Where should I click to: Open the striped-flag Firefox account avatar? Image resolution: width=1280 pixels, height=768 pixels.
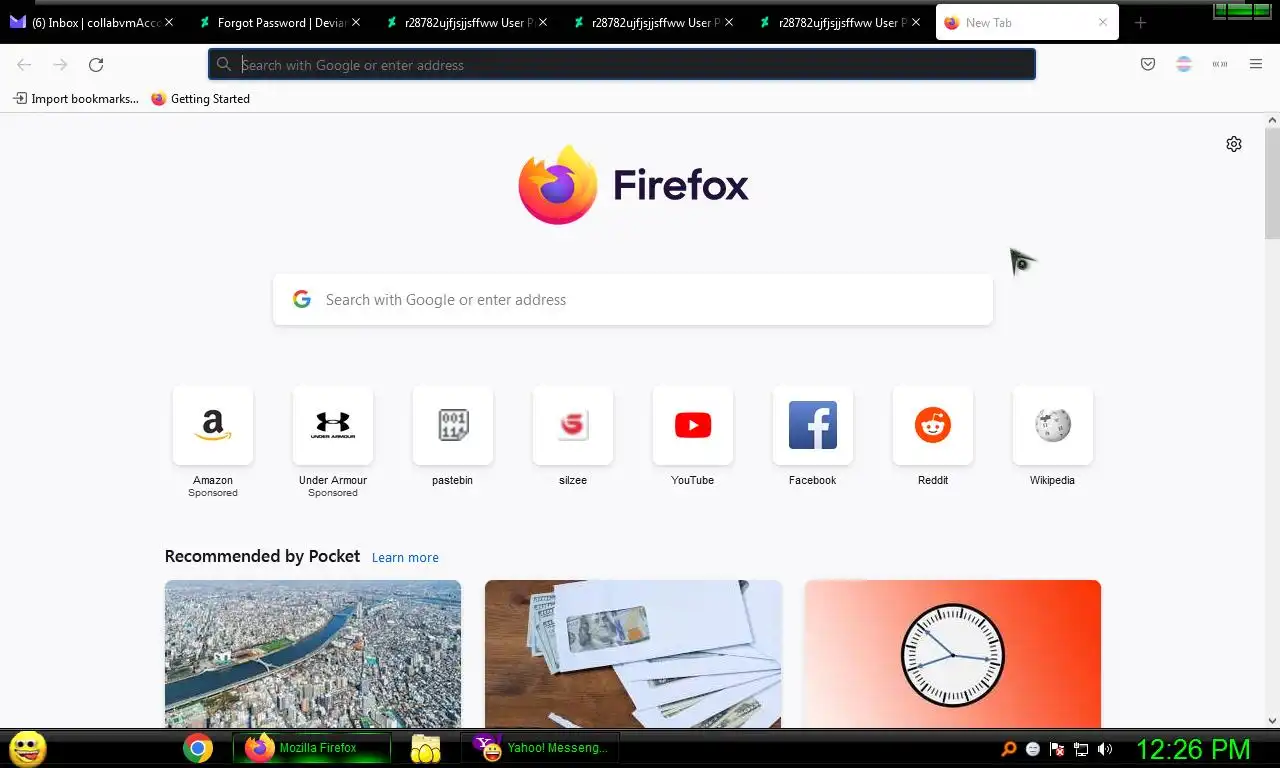(x=1184, y=65)
